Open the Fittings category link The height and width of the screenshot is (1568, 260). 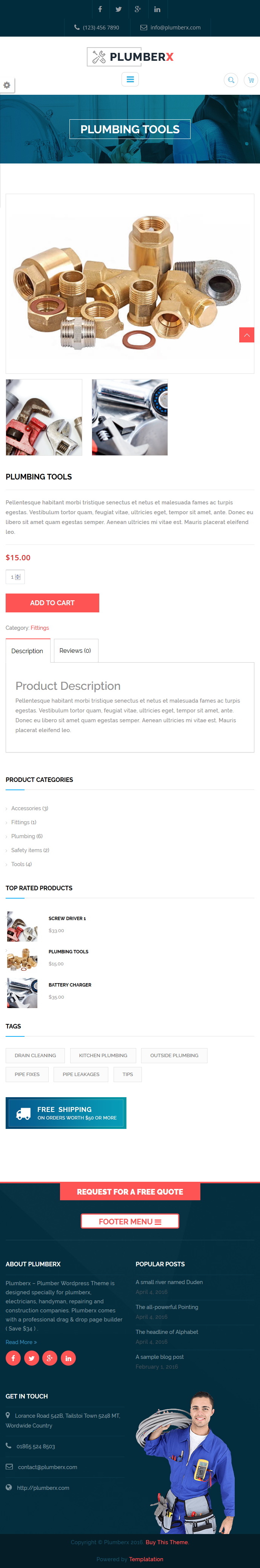point(40,628)
